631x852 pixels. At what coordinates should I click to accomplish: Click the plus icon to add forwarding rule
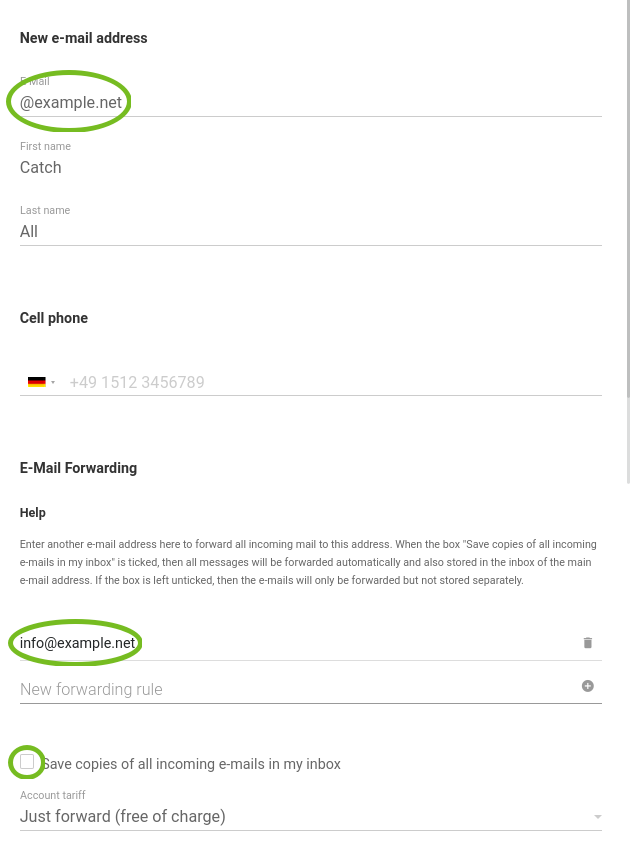pyautogui.click(x=588, y=686)
